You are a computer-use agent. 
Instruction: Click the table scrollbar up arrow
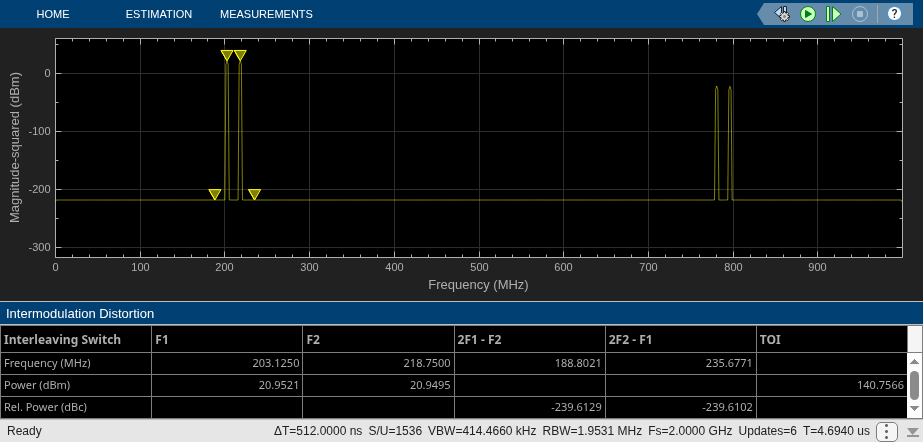coord(914,361)
